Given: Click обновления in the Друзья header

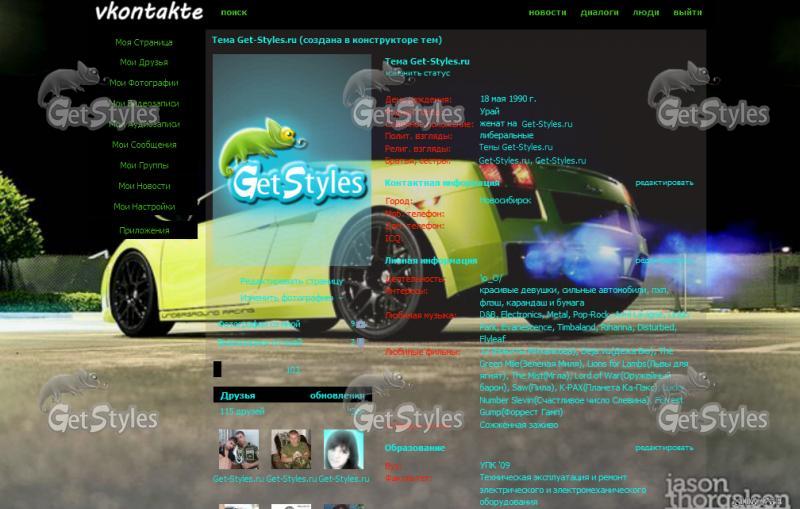Looking at the screenshot, I should (337, 395).
